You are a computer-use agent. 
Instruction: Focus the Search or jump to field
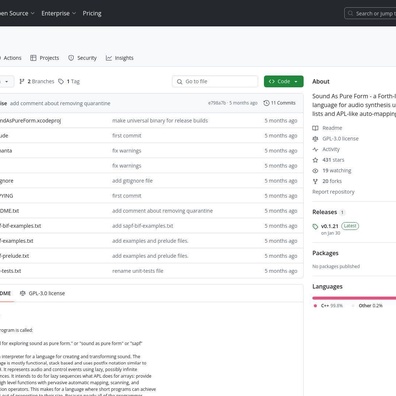coord(370,13)
